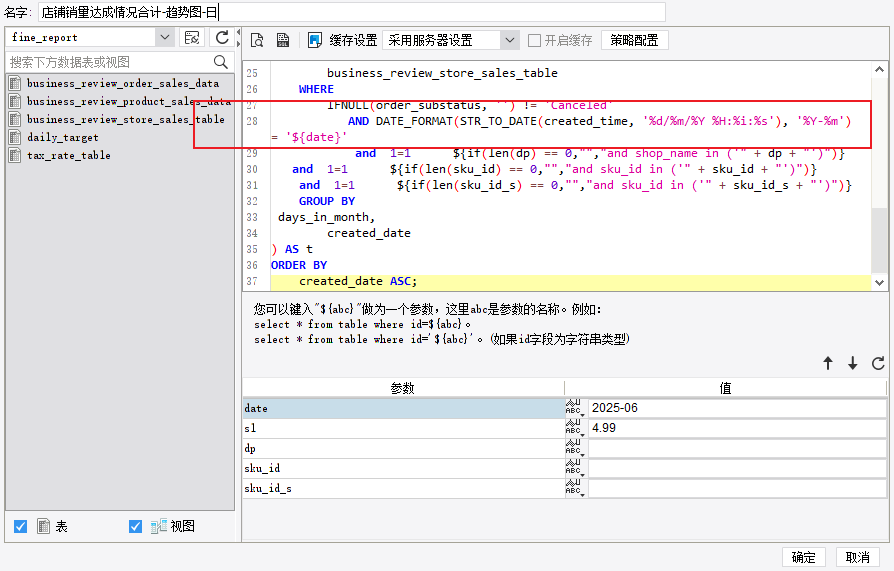
Task: Click the days_in_month line 33
Action: [x=327, y=217]
